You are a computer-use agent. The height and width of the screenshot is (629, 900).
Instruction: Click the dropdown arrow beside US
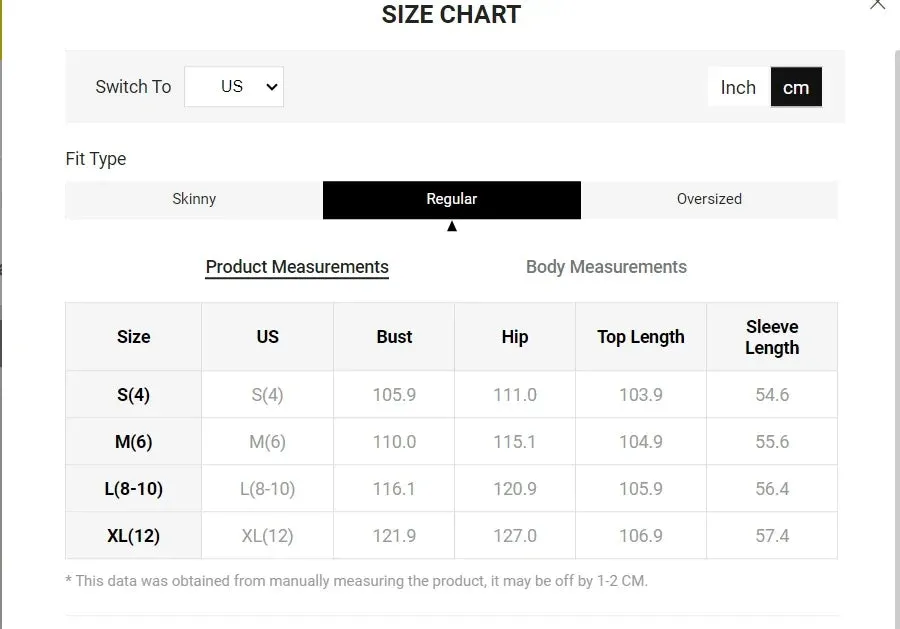[271, 87]
